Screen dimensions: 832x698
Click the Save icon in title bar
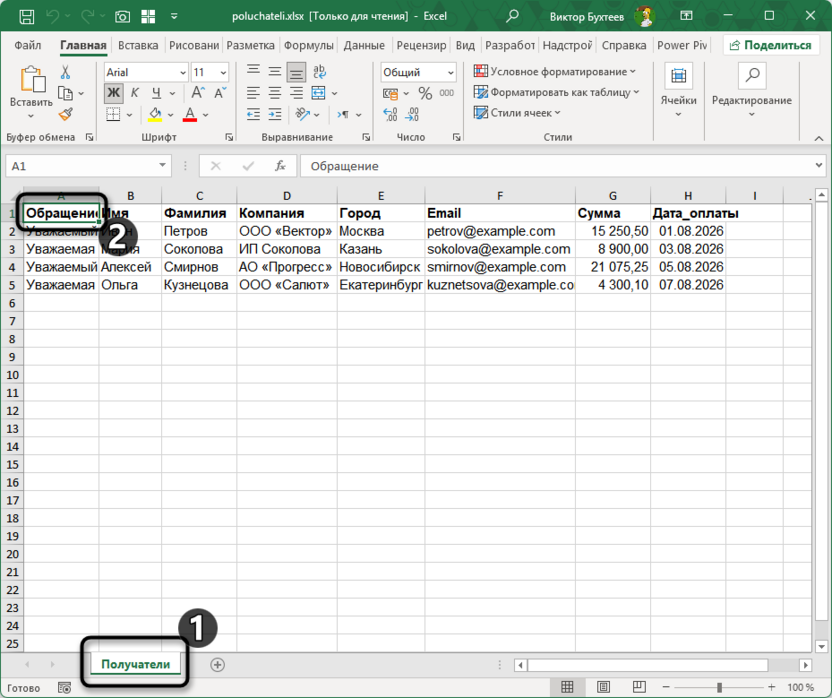[27, 16]
